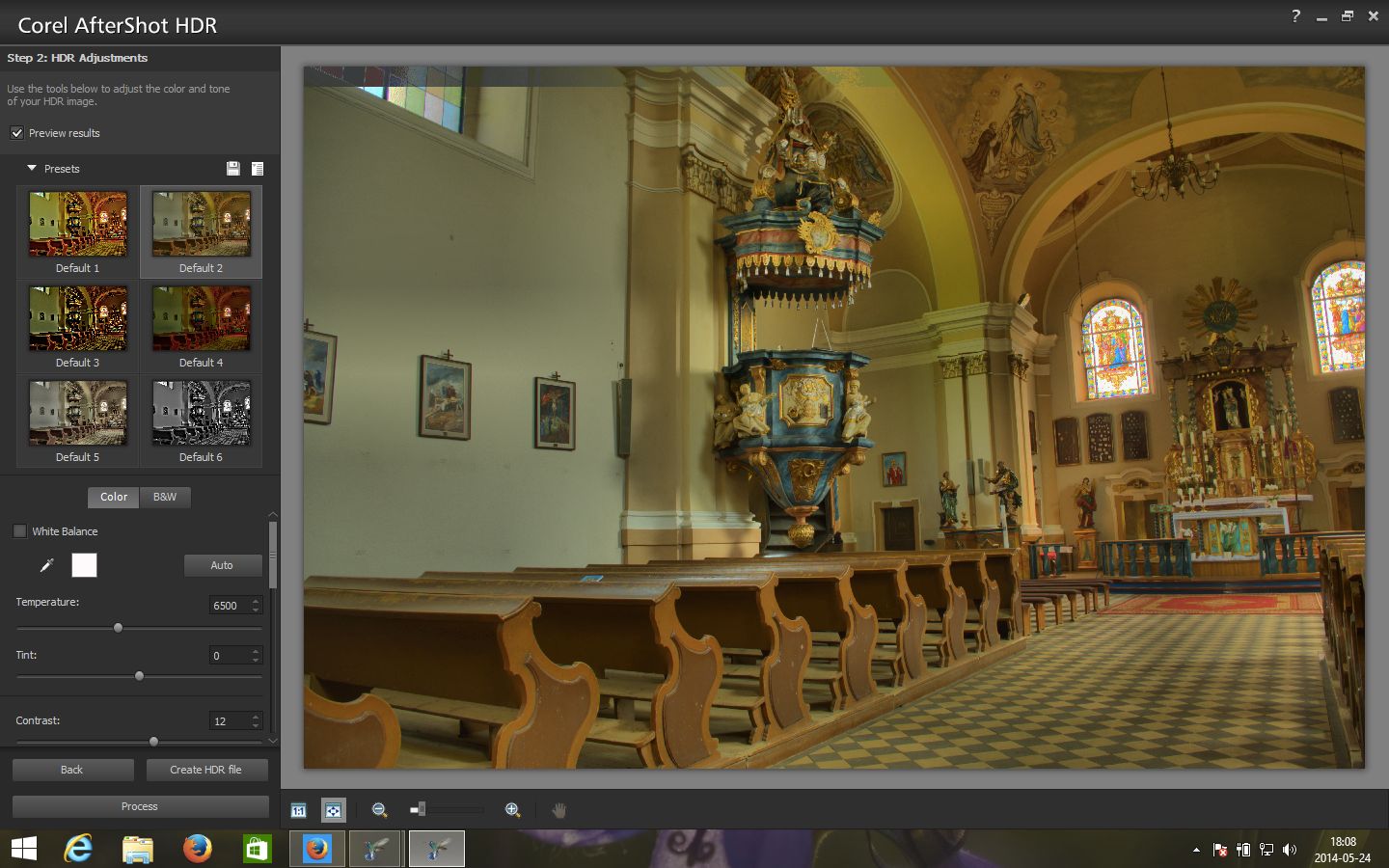Click the Process button
Viewport: 1389px width, 868px height.
140,806
